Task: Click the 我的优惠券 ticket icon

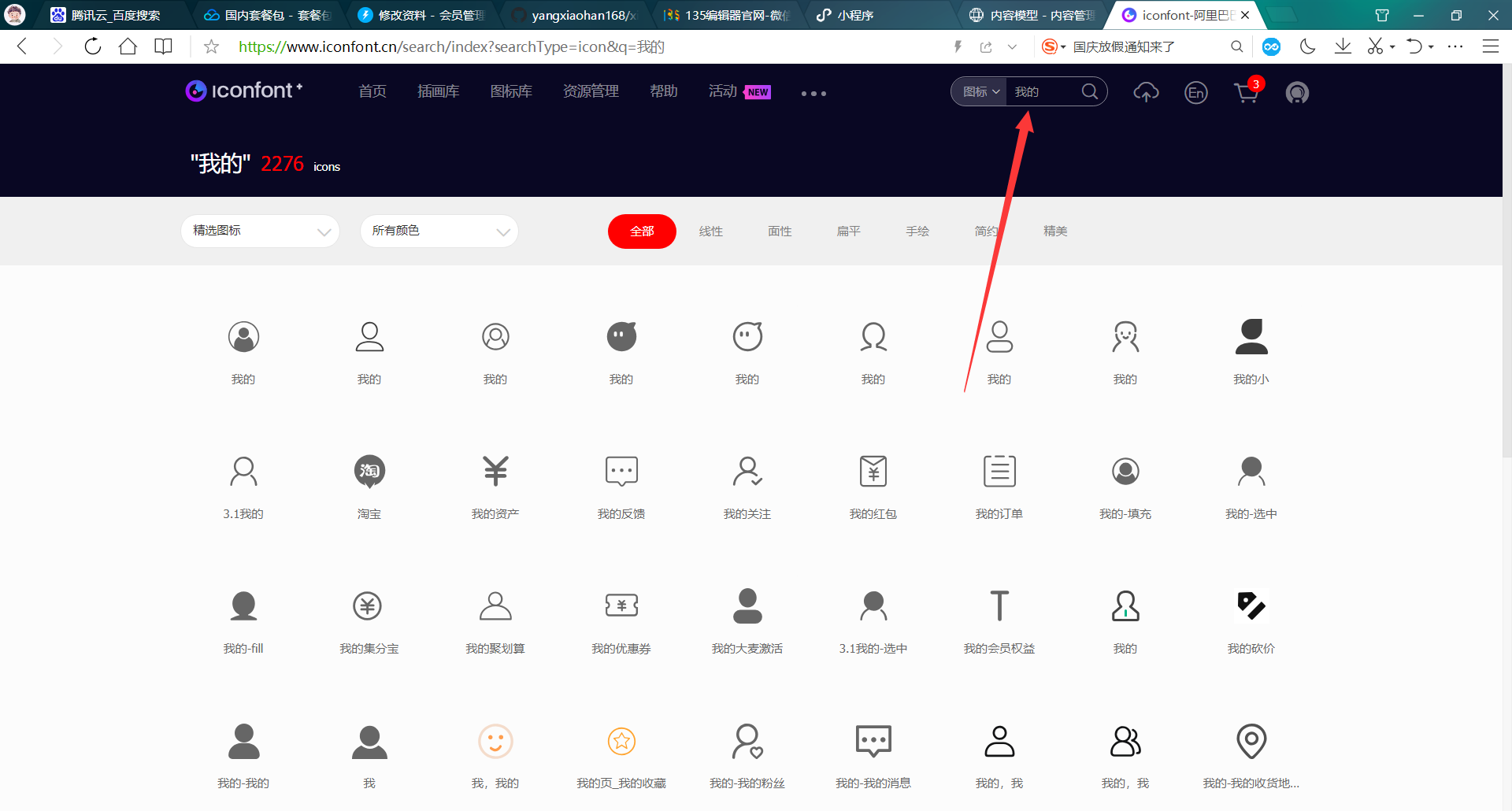Action: point(621,605)
